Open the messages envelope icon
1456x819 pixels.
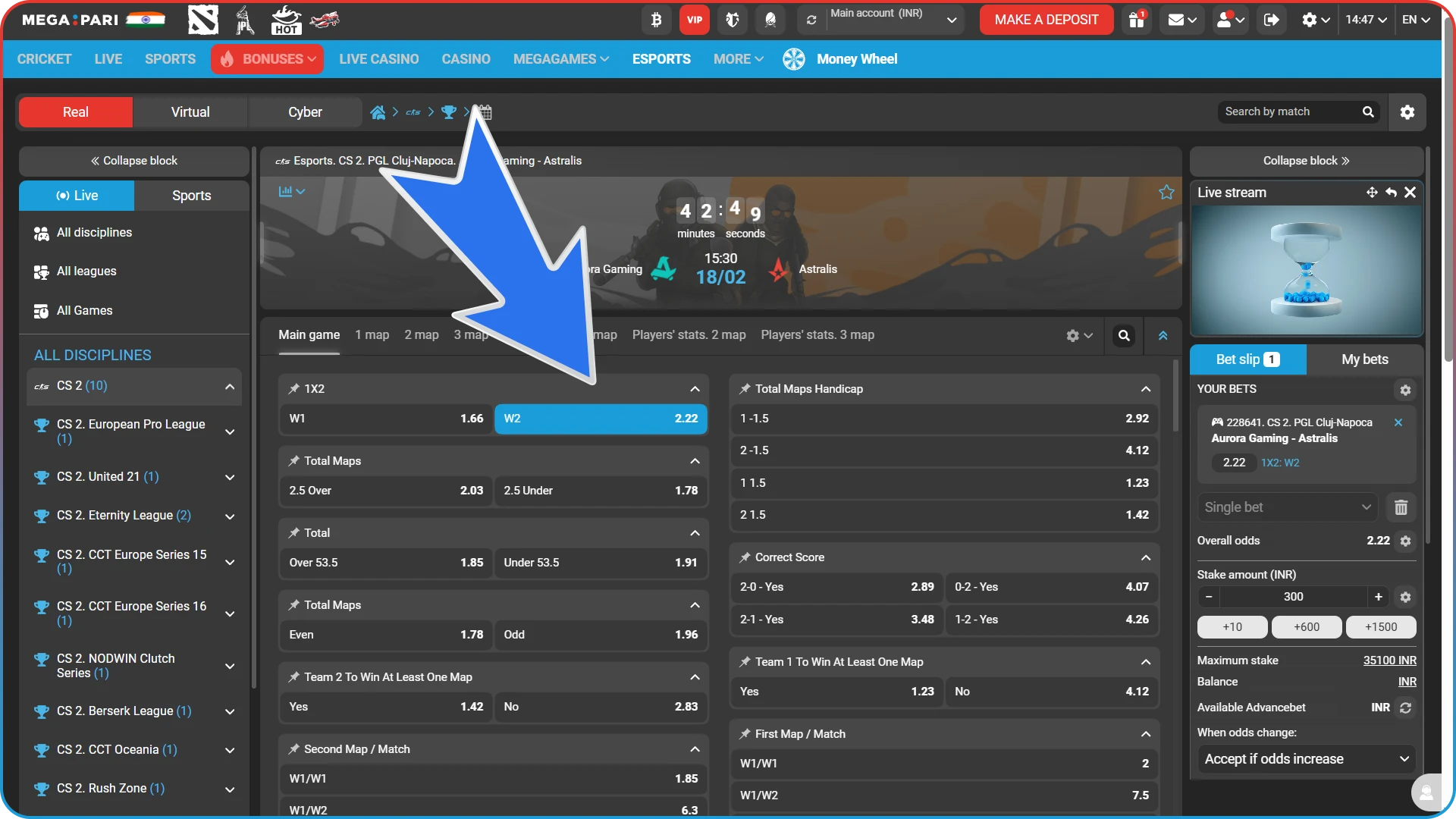click(x=1177, y=20)
